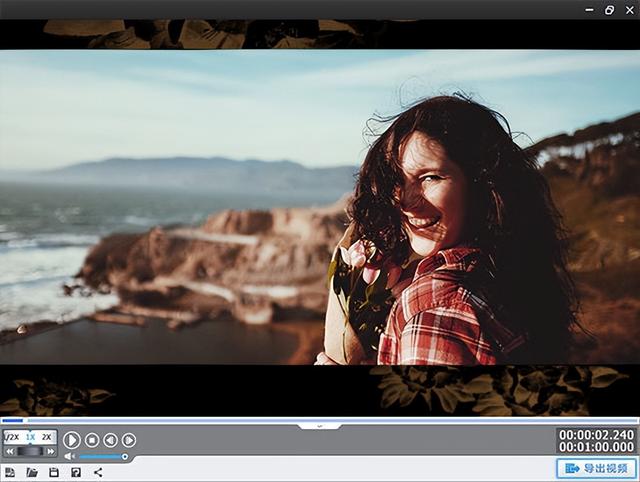Set playback speed to 1/2X
Viewport: 640px width, 482px height.
(x=11, y=437)
